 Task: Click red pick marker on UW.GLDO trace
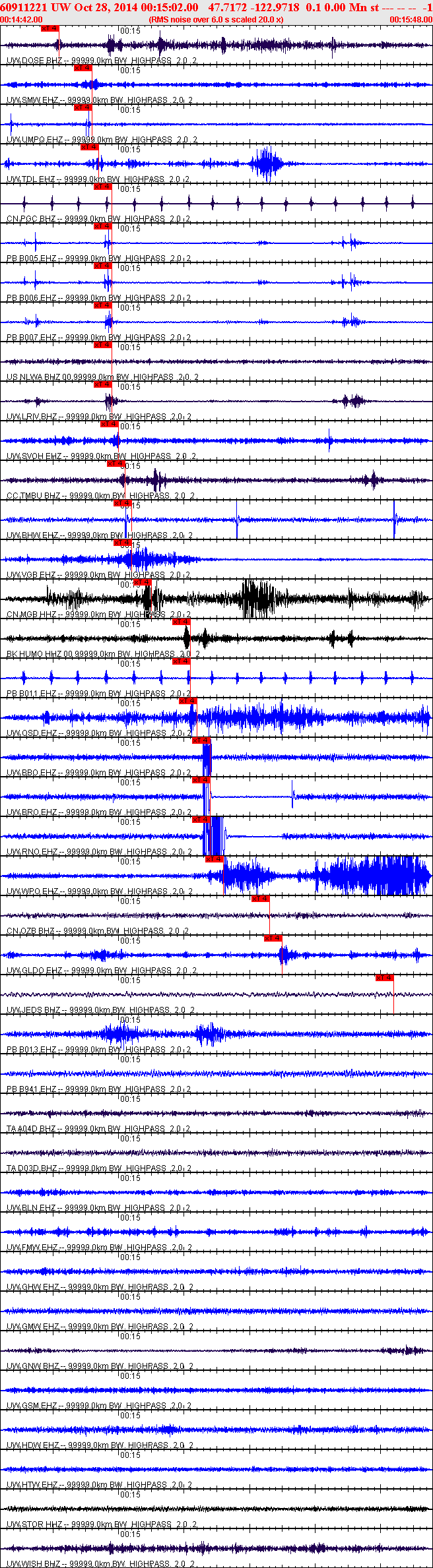[273, 938]
